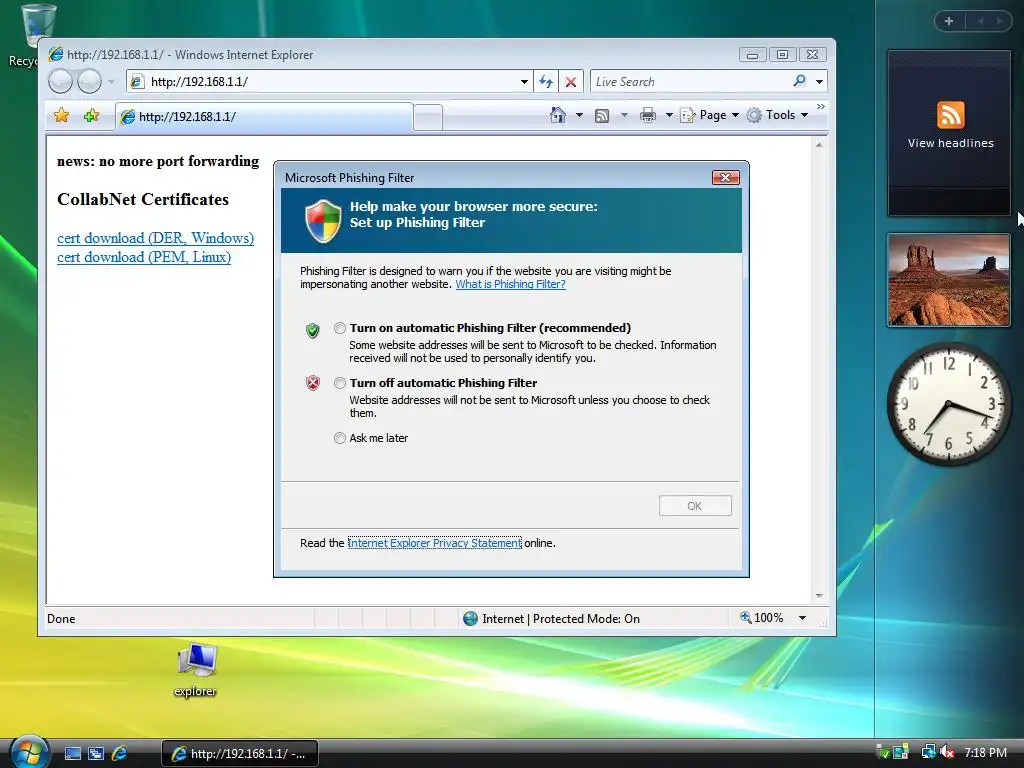This screenshot has height=768, width=1024.
Task: Click into the Live Search box
Action: 690,82
